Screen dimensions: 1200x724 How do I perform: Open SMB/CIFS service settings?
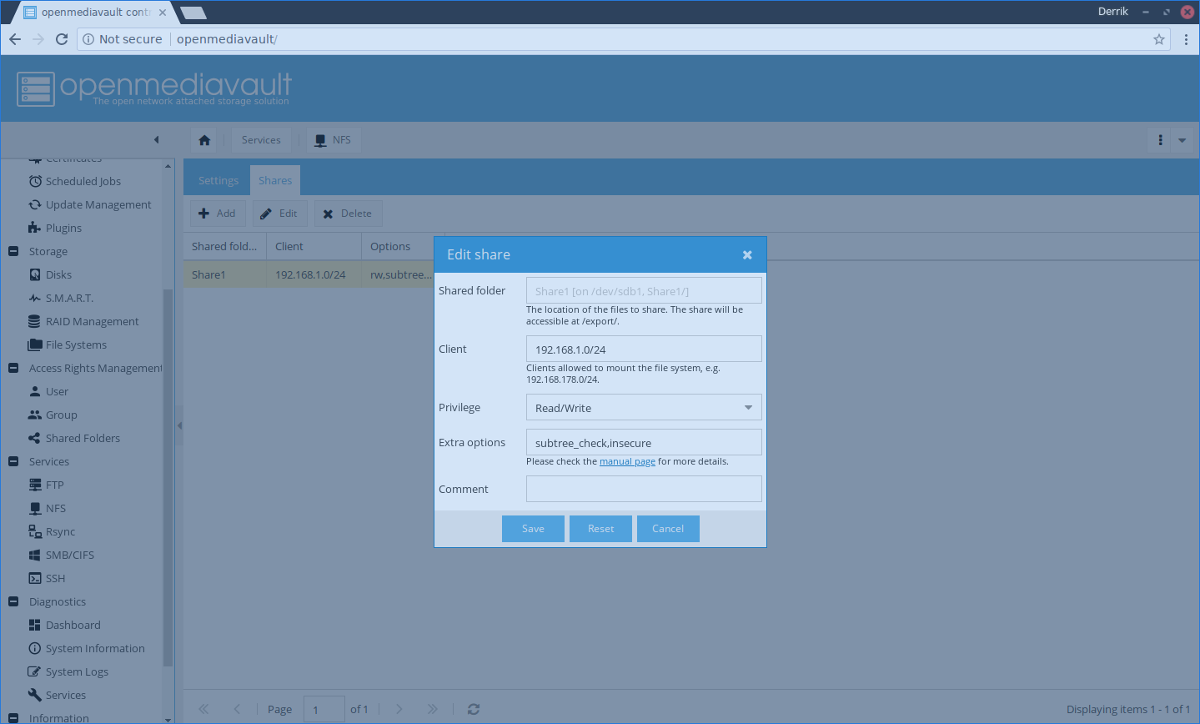61,555
